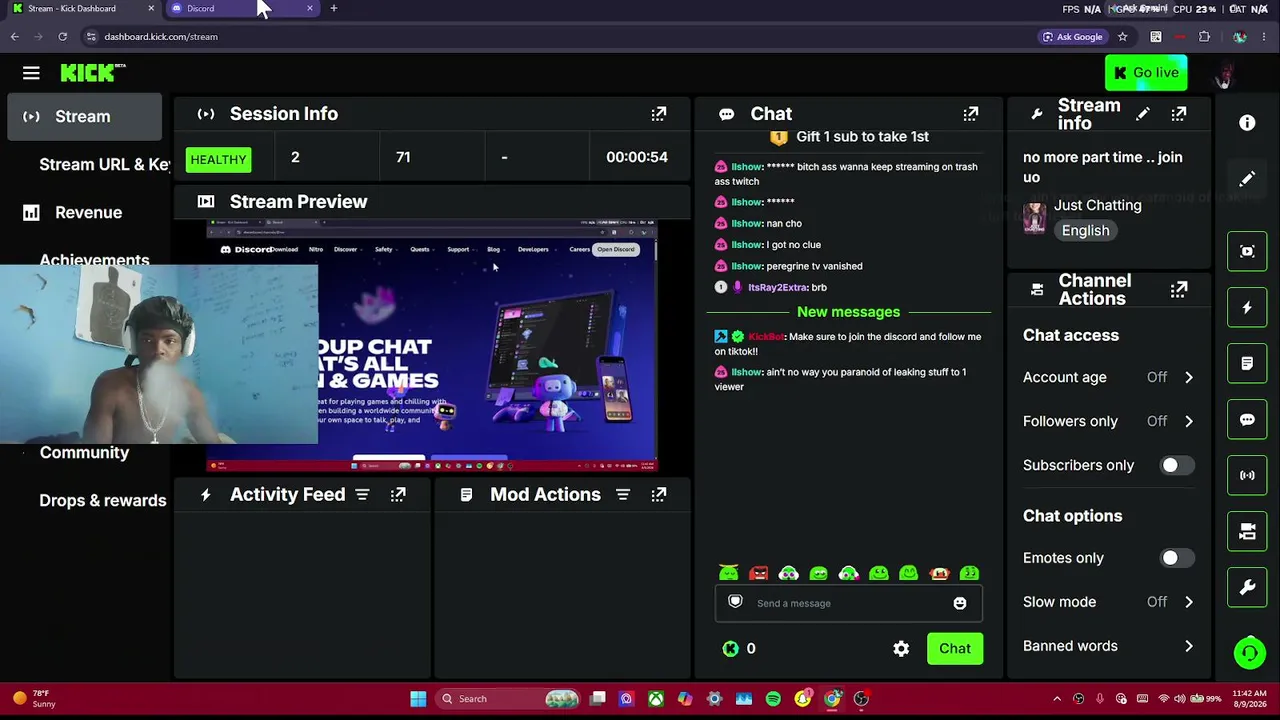Click the 00:00:54 session timer

click(x=637, y=157)
